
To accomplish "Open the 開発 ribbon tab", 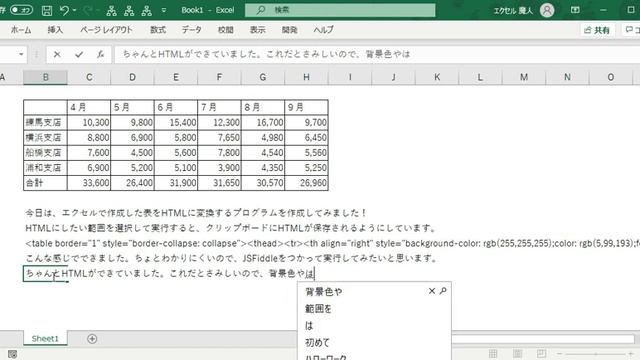I will tap(289, 30).
